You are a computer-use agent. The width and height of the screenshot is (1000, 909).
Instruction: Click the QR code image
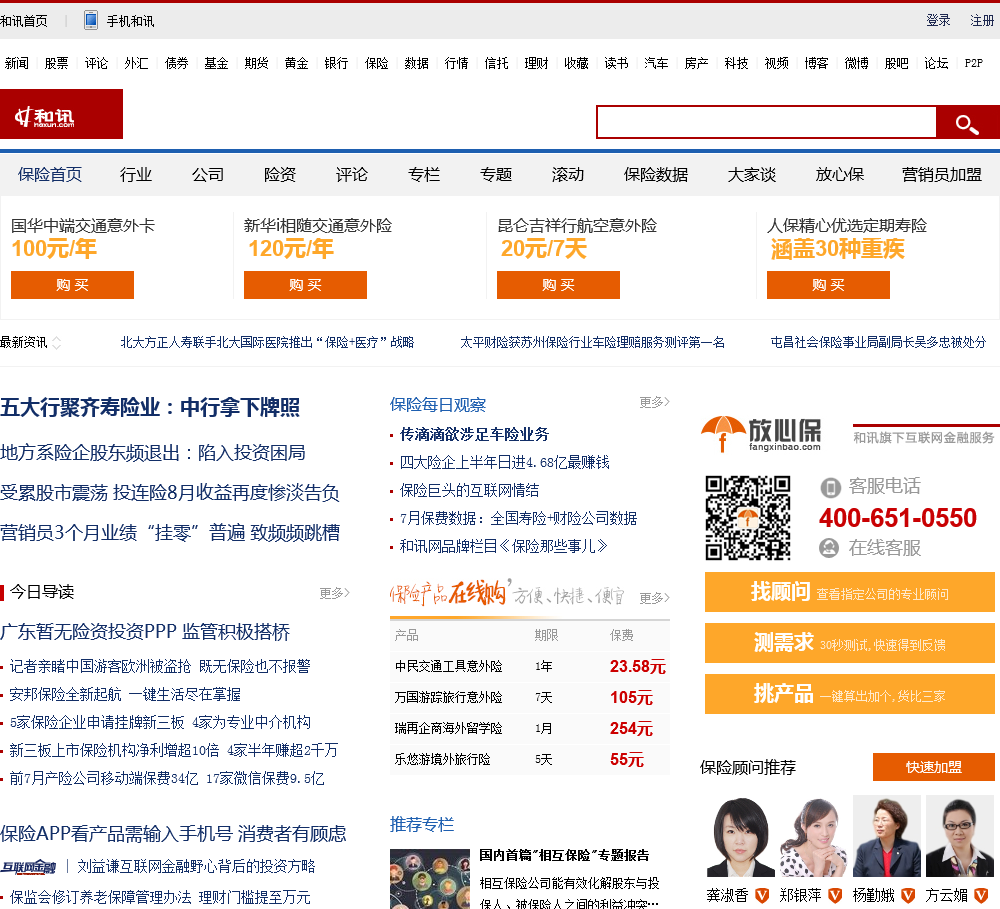[747, 517]
